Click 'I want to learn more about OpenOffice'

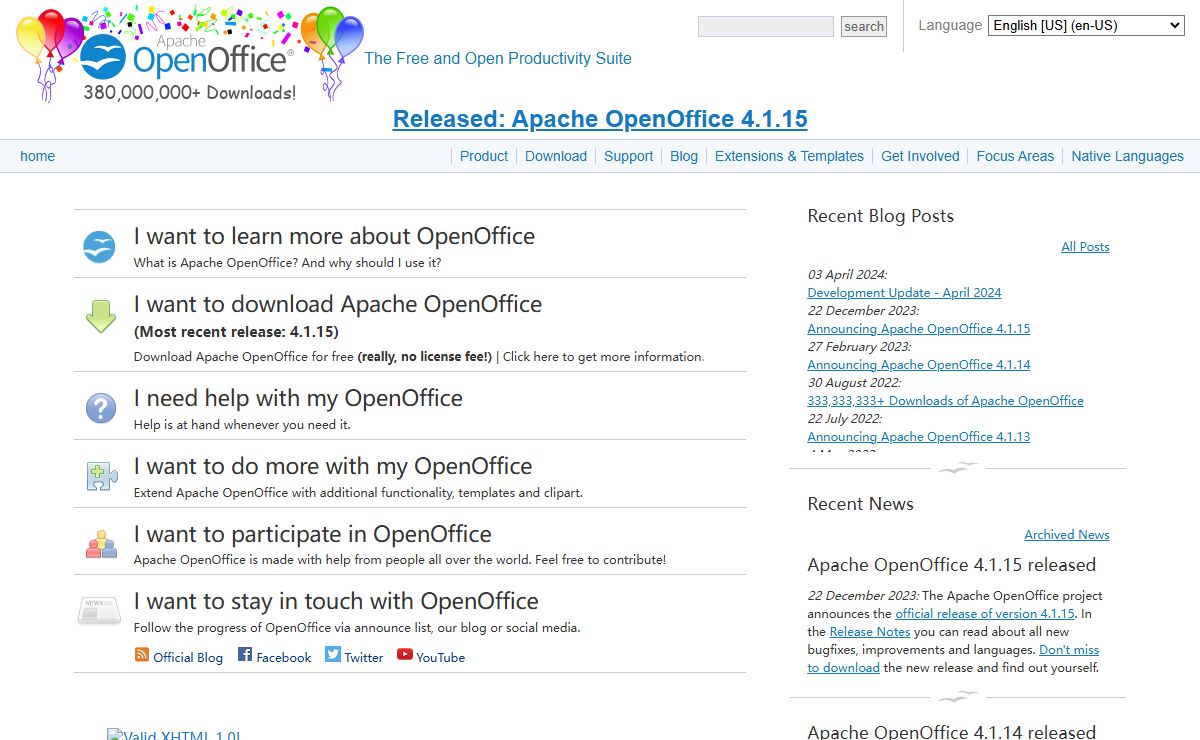[x=334, y=237]
